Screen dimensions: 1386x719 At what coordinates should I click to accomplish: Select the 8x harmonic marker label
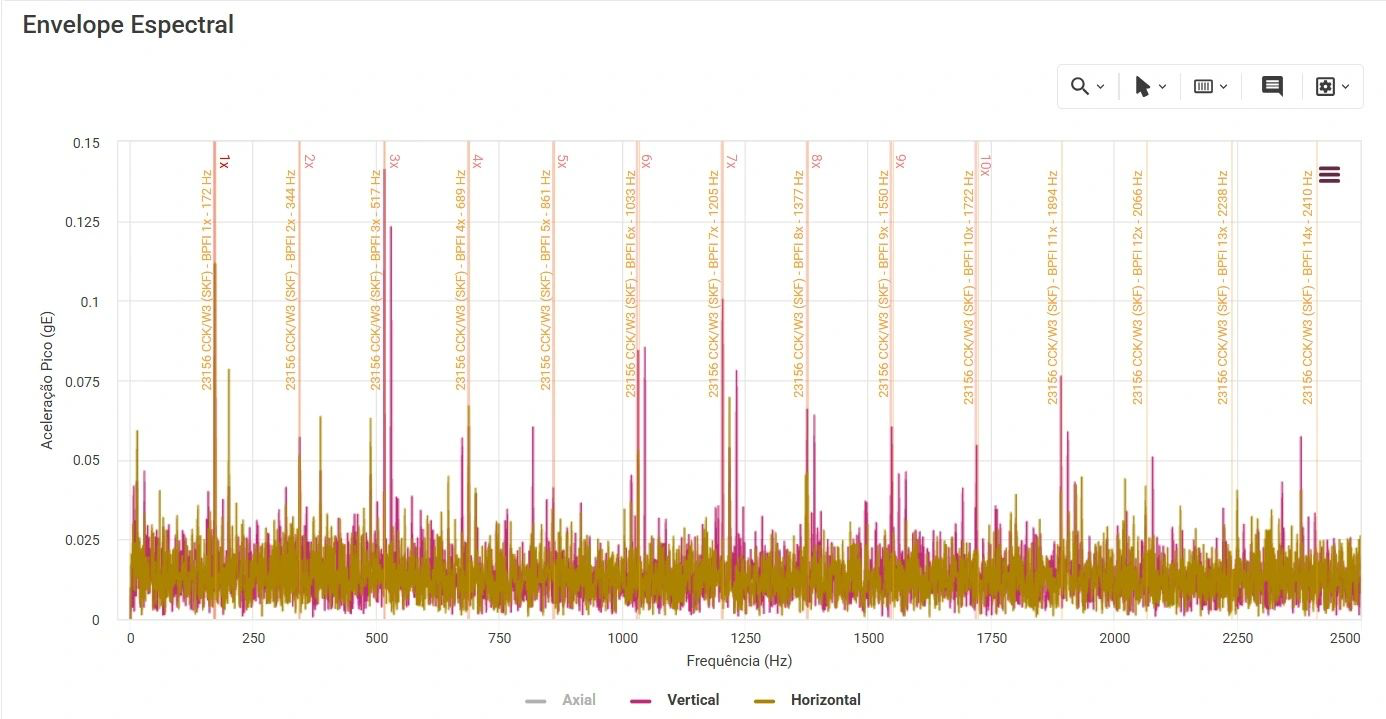817,161
